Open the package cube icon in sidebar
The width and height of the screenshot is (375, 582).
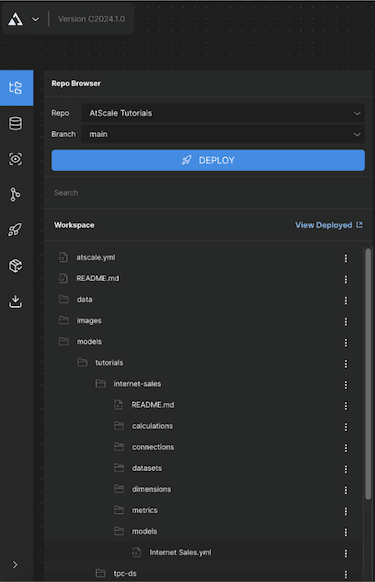[x=16, y=265]
